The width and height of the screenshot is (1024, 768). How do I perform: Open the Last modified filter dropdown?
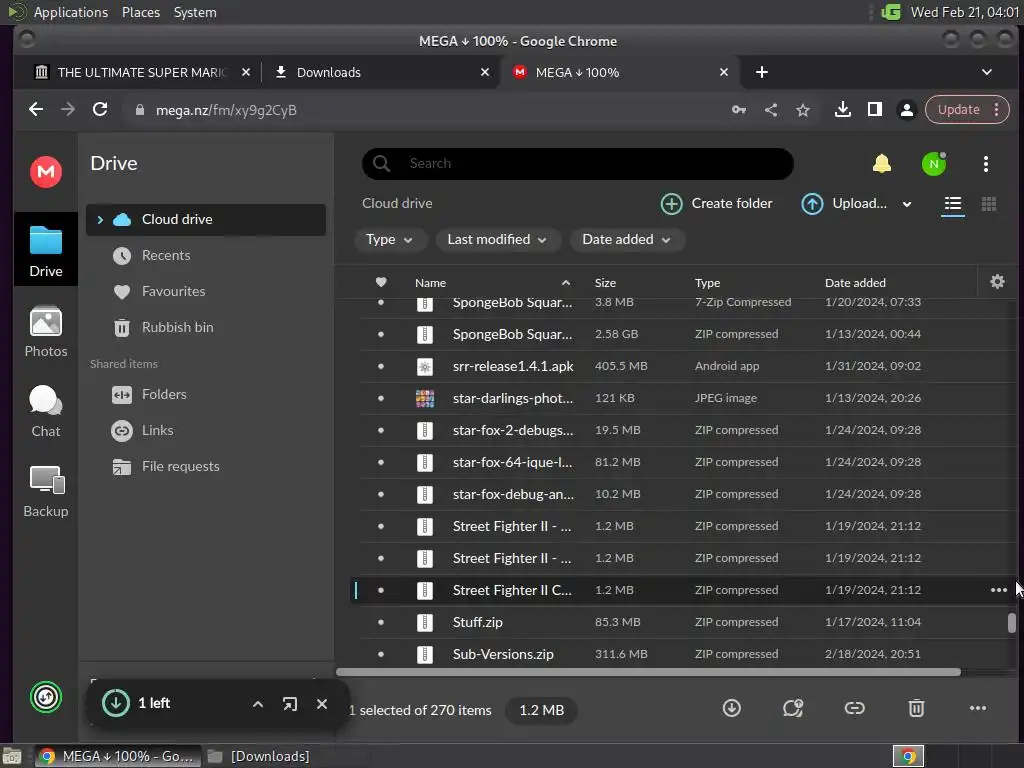pos(498,240)
